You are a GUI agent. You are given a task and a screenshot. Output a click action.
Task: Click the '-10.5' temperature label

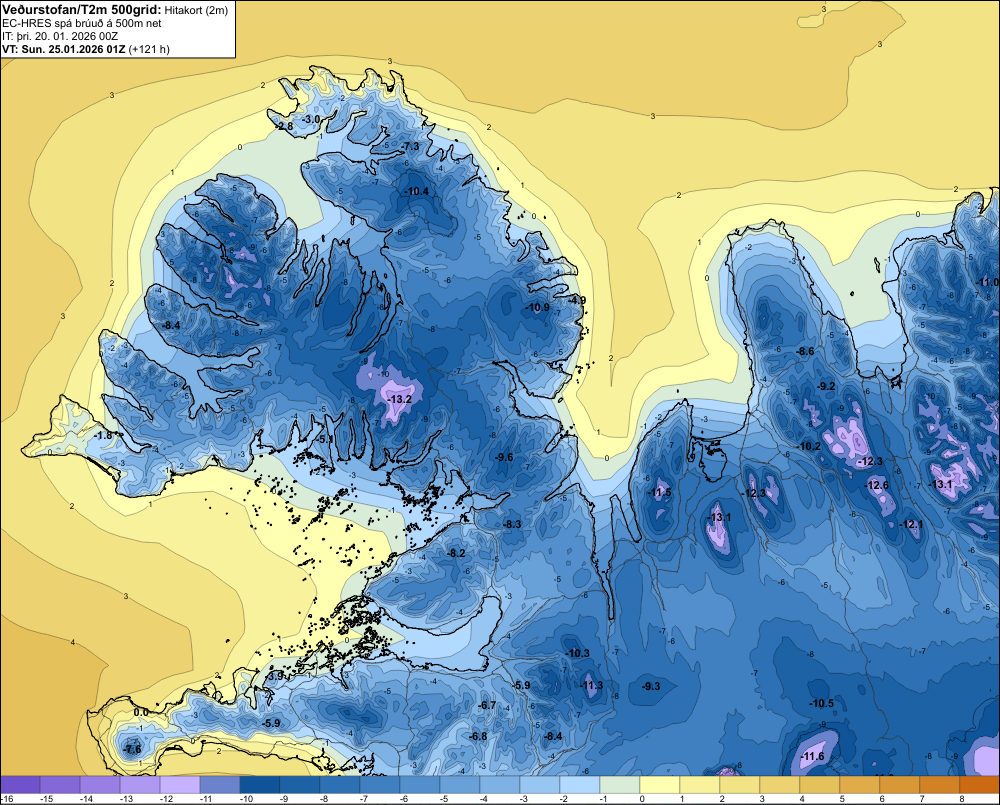click(x=821, y=704)
